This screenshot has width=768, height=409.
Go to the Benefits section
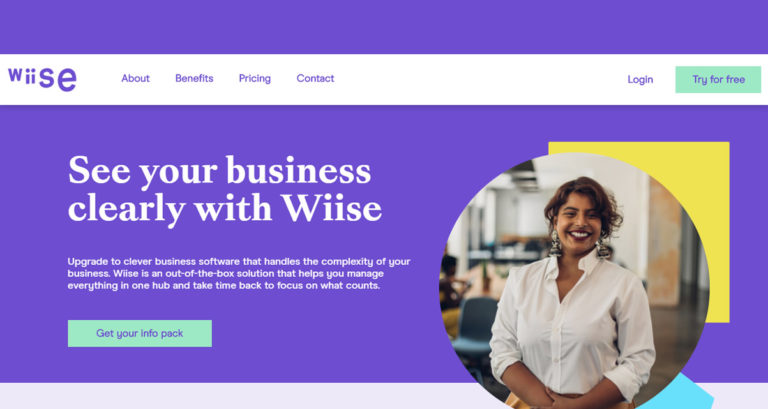pyautogui.click(x=194, y=78)
